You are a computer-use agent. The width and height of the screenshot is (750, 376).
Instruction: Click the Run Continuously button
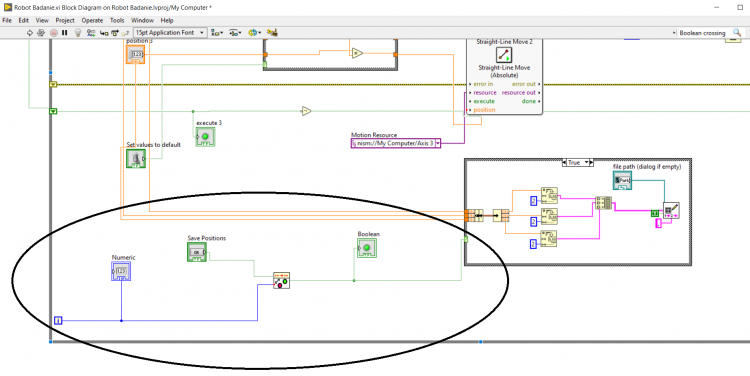point(41,33)
